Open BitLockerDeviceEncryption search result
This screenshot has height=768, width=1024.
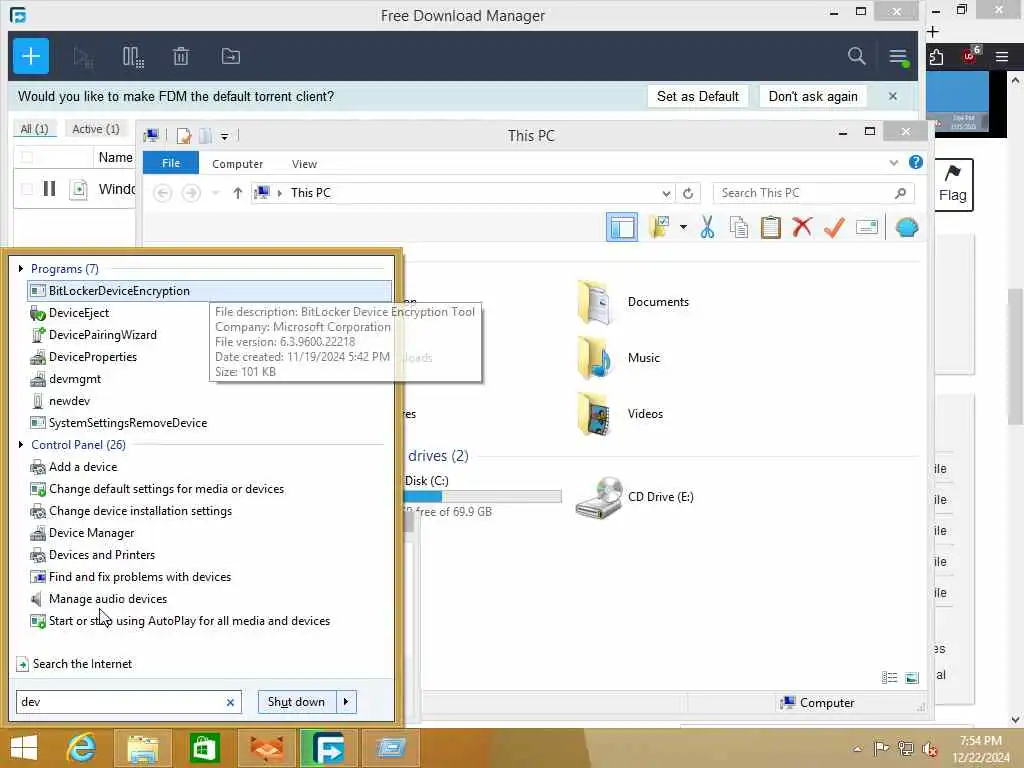(x=210, y=291)
